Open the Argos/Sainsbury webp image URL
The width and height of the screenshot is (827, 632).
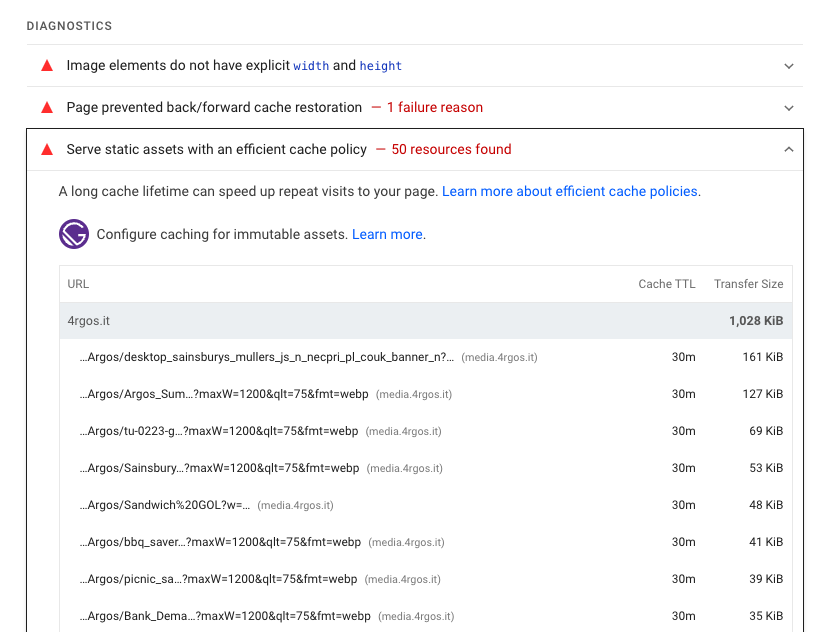coord(219,468)
